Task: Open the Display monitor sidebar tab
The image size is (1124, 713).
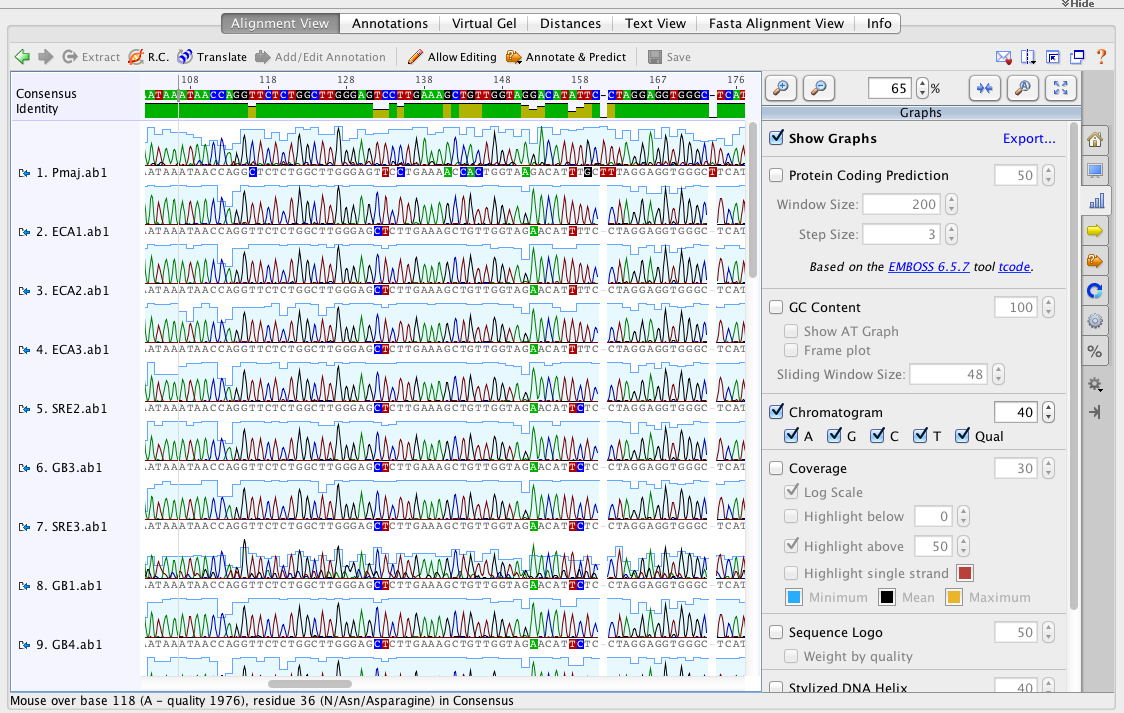Action: [x=1095, y=170]
